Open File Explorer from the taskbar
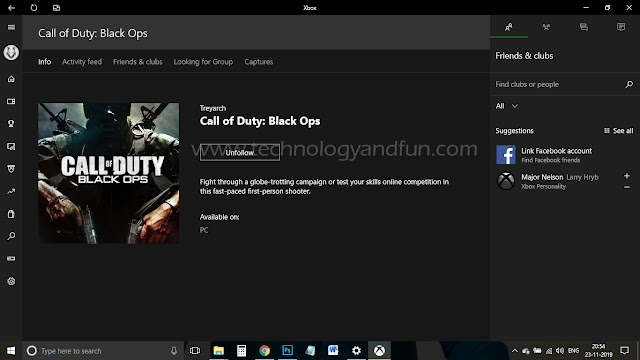The width and height of the screenshot is (640, 360). click(x=219, y=351)
